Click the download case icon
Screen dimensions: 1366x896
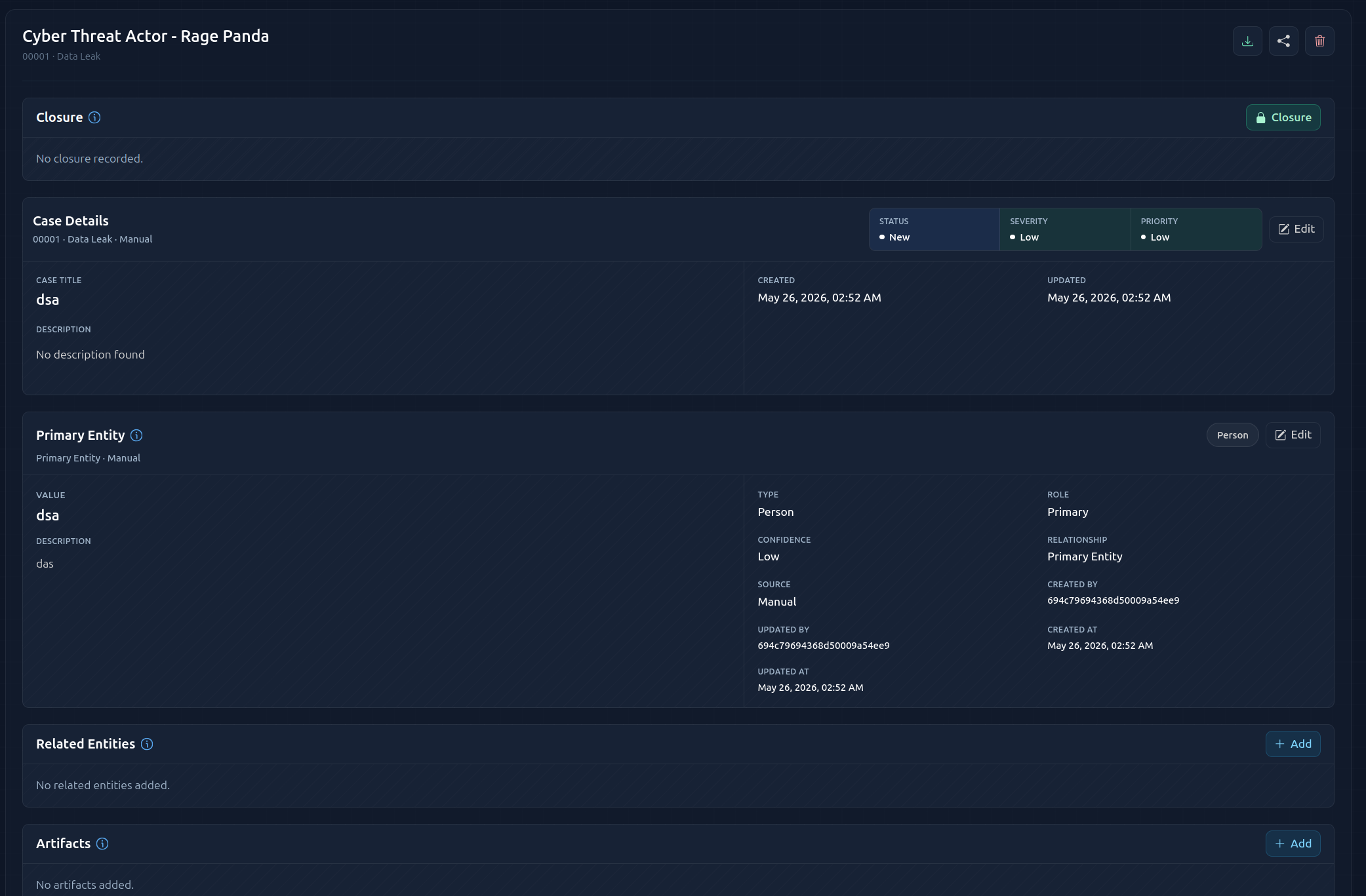[x=1247, y=41]
